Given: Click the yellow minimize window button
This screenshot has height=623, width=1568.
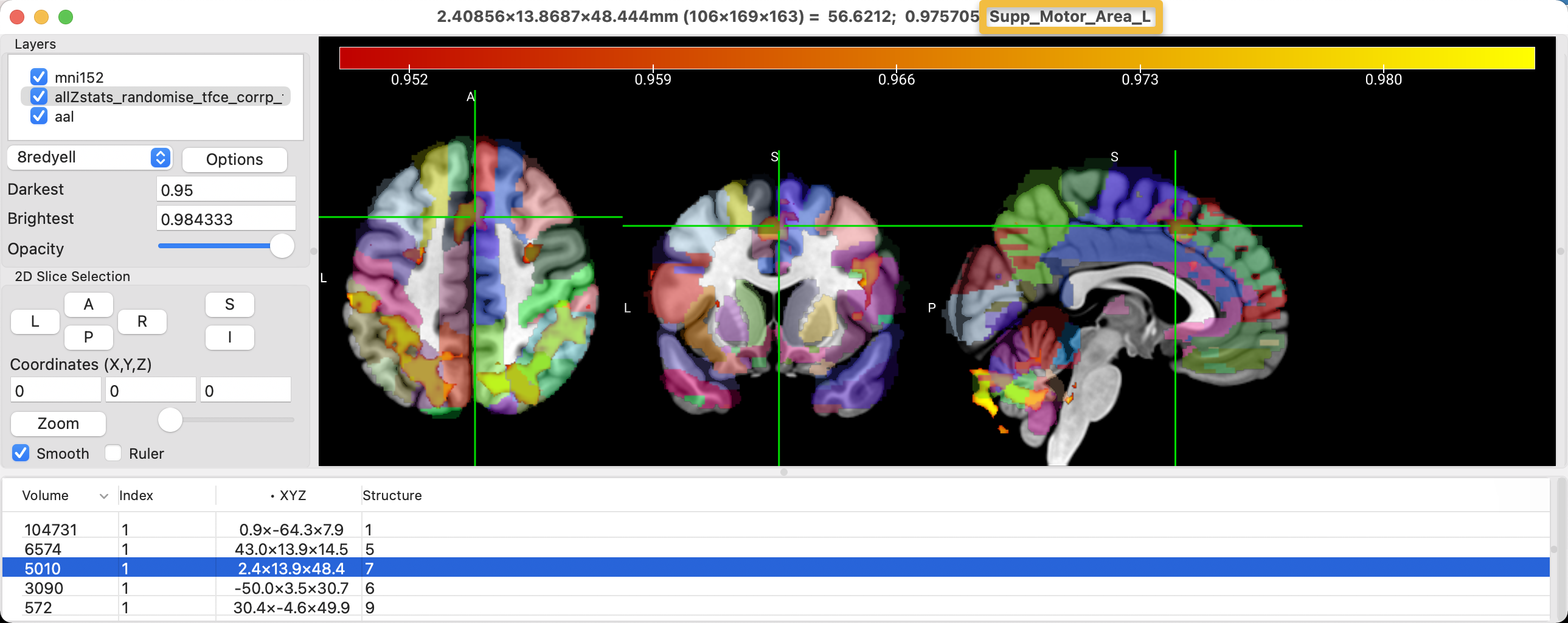Looking at the screenshot, I should pos(41,17).
